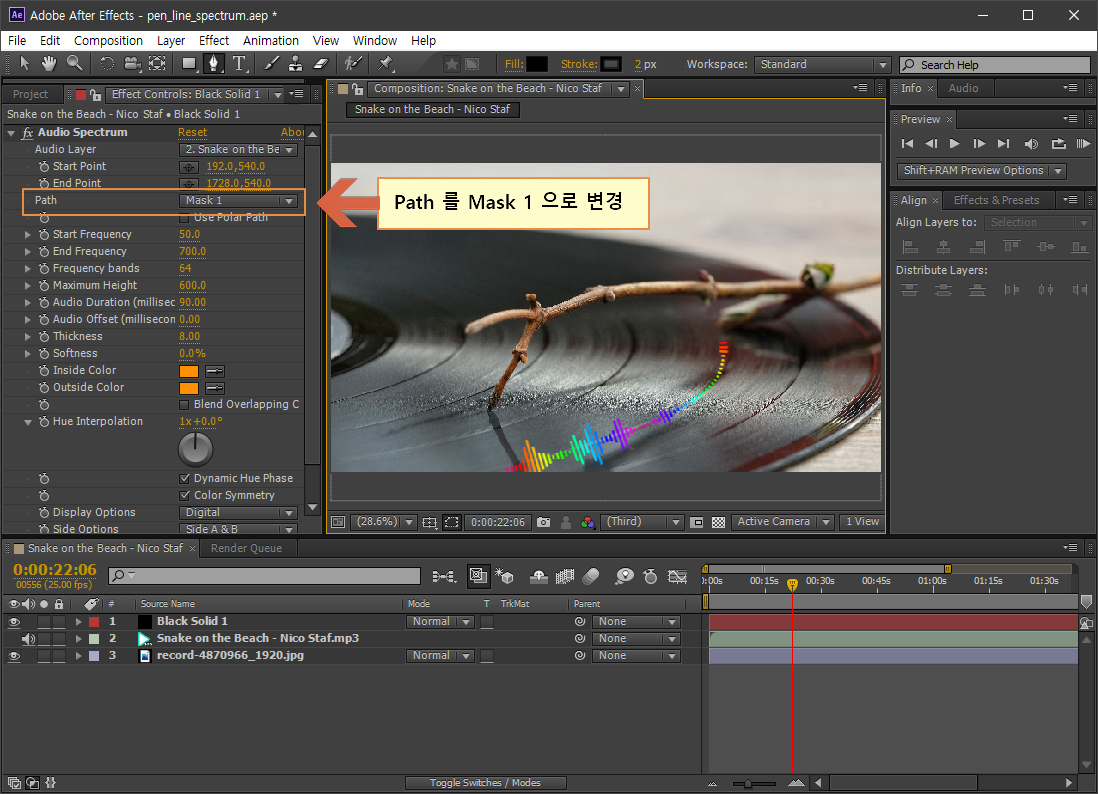Expand the Maximum Height property
The width and height of the screenshot is (1098, 794).
[28, 286]
